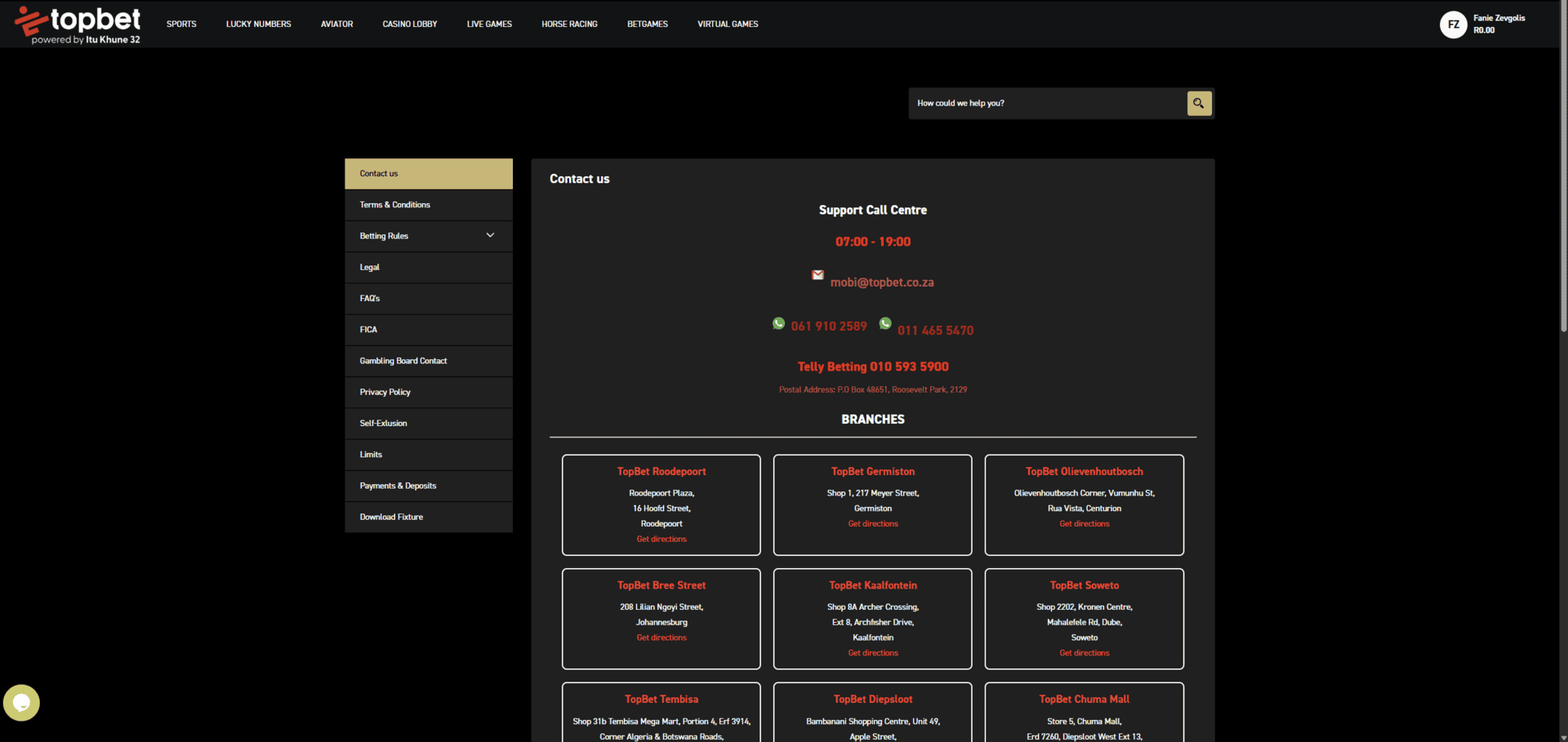
Task: Click the R0.00 account balance
Action: [x=1484, y=31]
